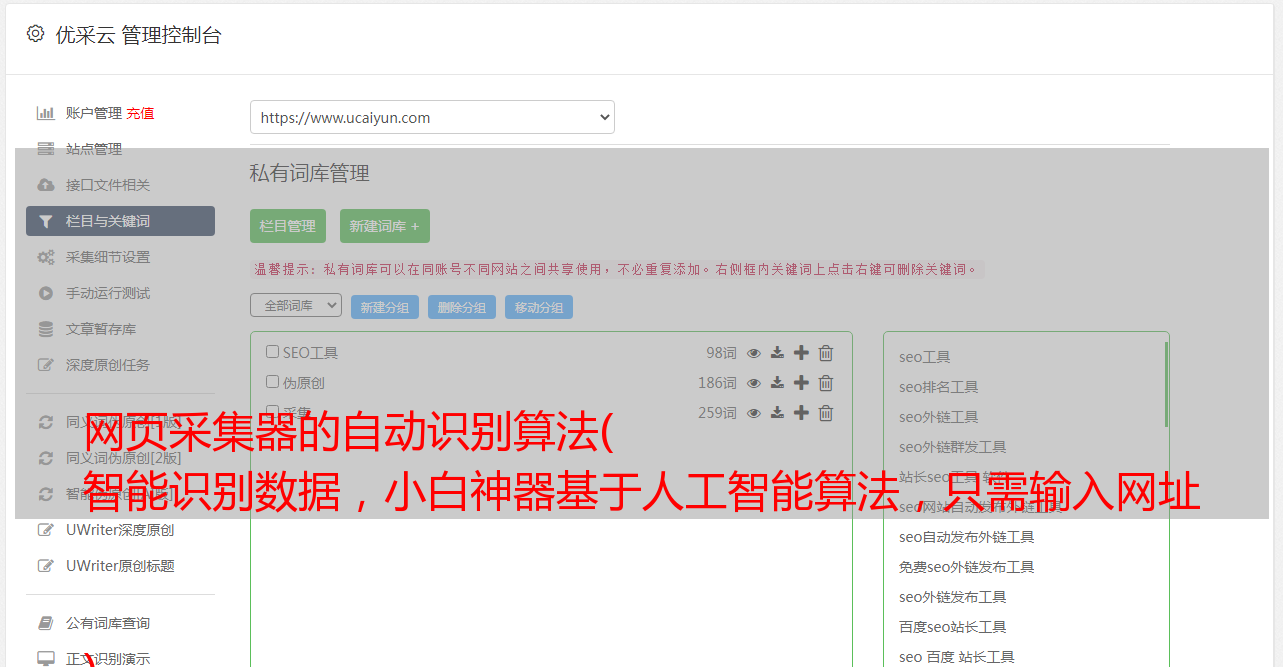Check the SEO工具 checkbox
Image resolution: width=1283 pixels, height=667 pixels.
click(272, 352)
